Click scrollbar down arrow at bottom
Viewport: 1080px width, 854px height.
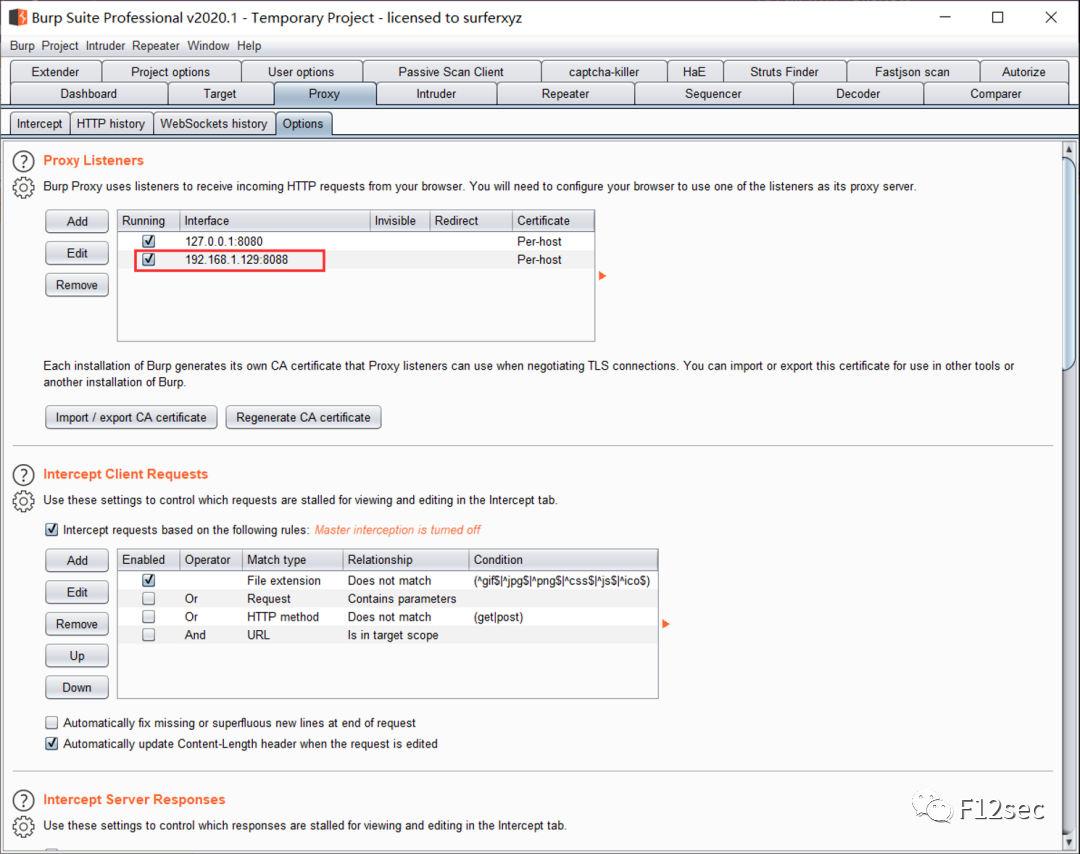coord(1069,842)
